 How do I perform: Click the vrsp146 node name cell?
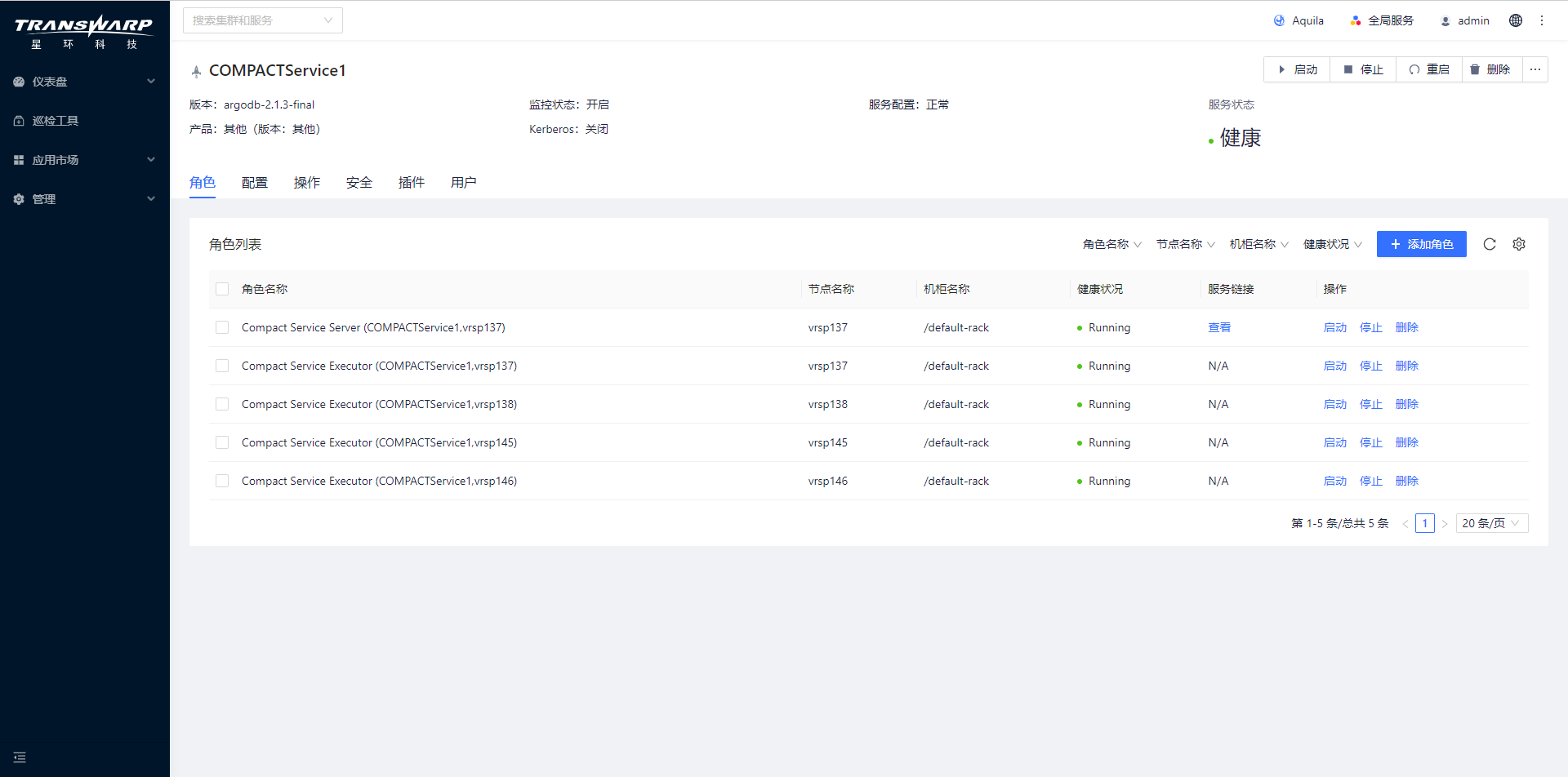point(828,481)
